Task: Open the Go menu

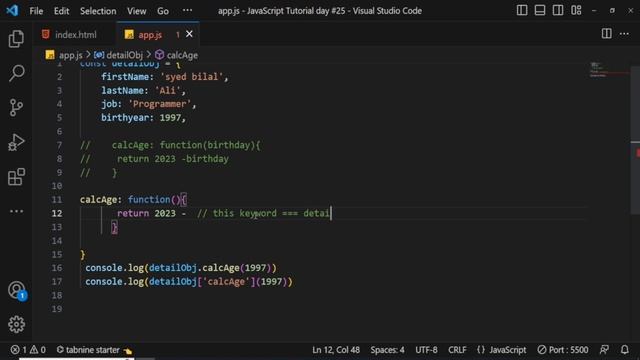Action: point(163,11)
